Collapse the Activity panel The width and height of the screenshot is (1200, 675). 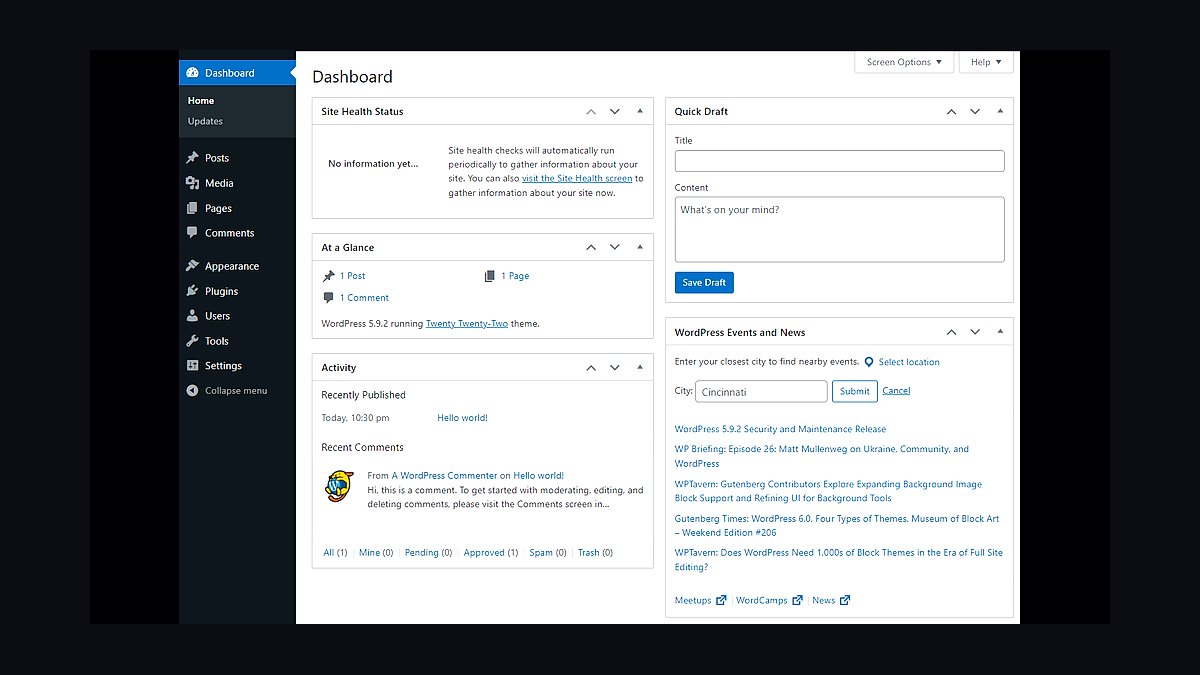tap(640, 368)
